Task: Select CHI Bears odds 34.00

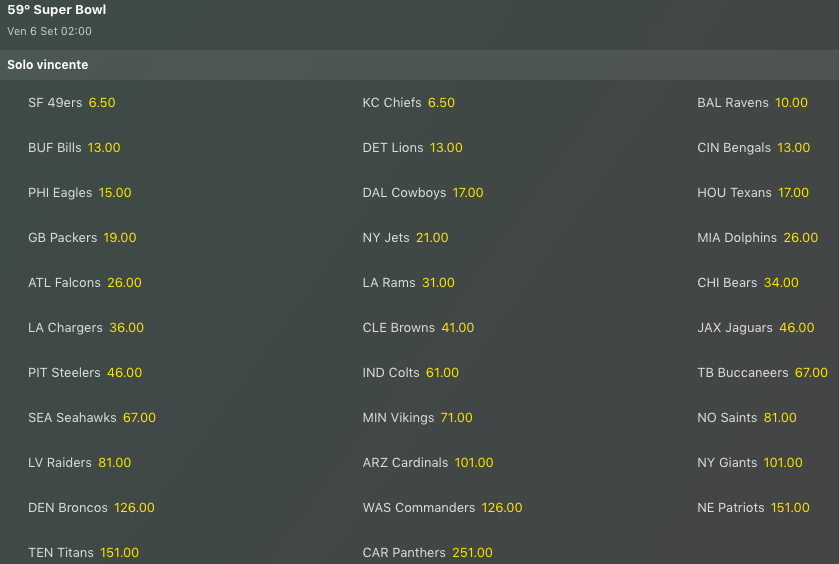Action: pyautogui.click(x=781, y=283)
